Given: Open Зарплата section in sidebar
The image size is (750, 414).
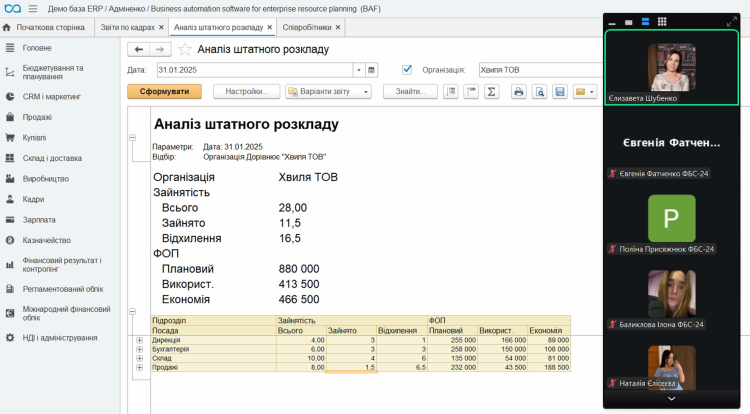Looking at the screenshot, I should click(40, 219).
